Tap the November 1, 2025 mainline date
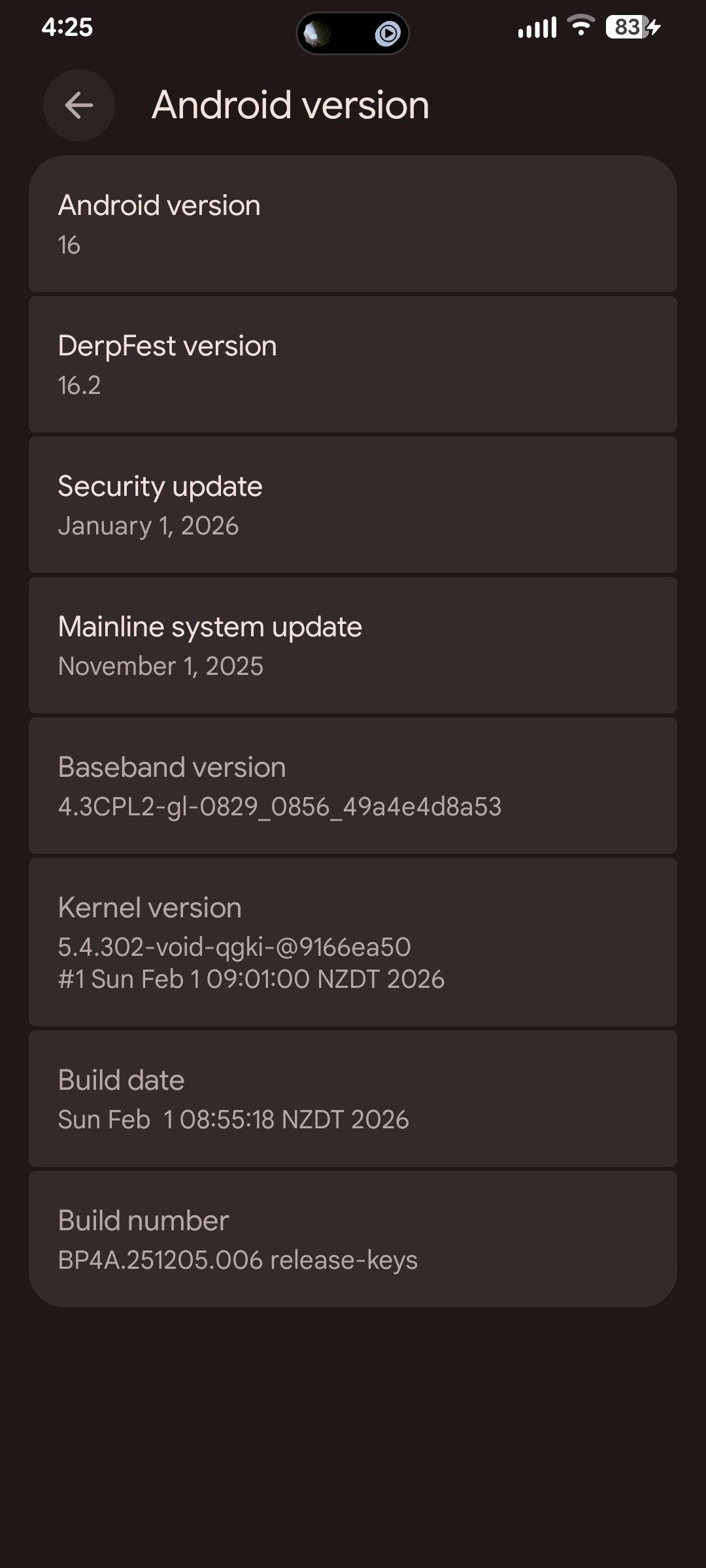This screenshot has width=706, height=1568. [x=161, y=666]
